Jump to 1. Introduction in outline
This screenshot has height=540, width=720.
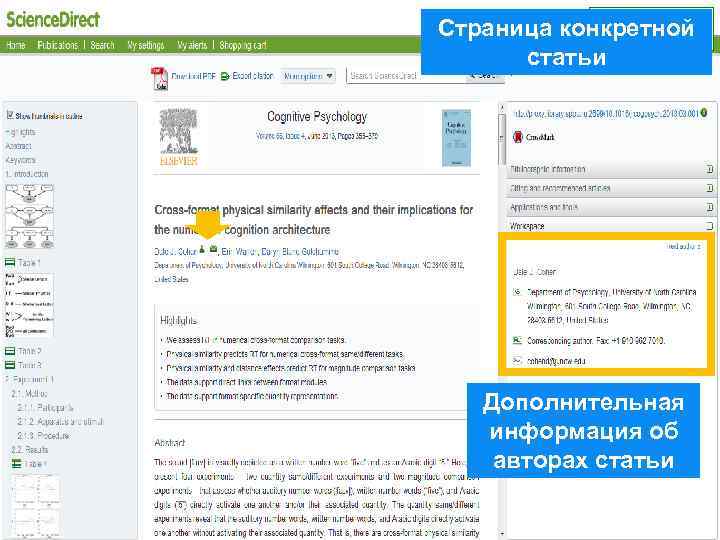point(27,174)
